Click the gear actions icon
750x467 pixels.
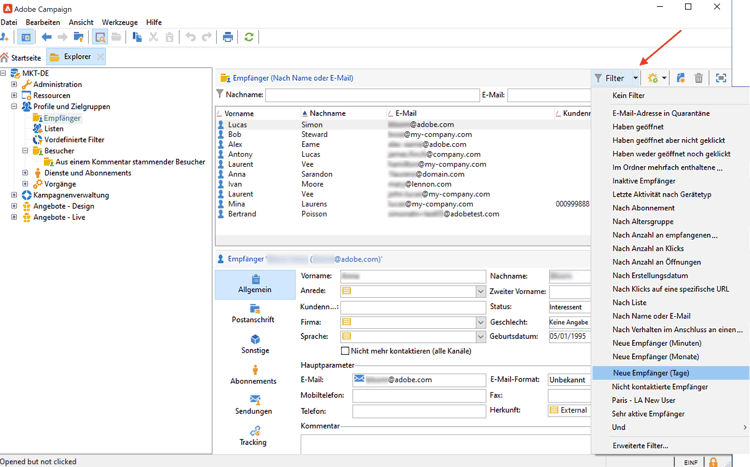click(654, 78)
